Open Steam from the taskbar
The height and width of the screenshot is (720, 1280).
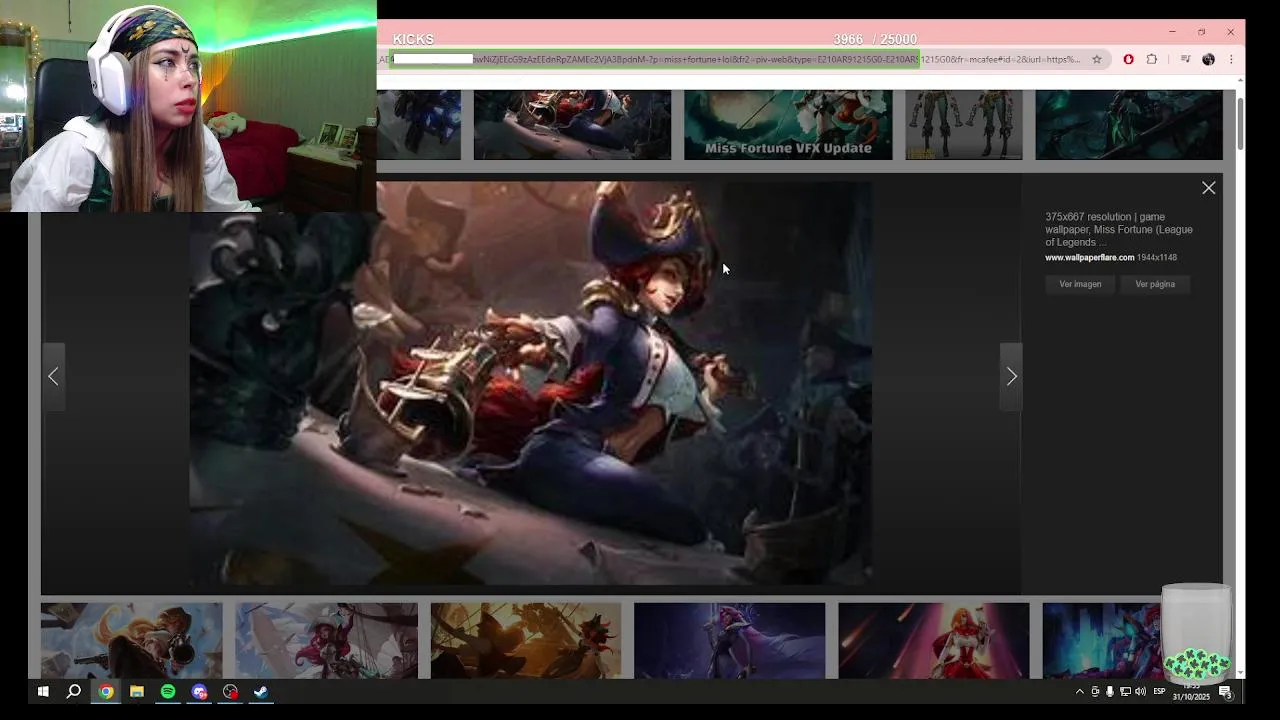click(x=261, y=691)
